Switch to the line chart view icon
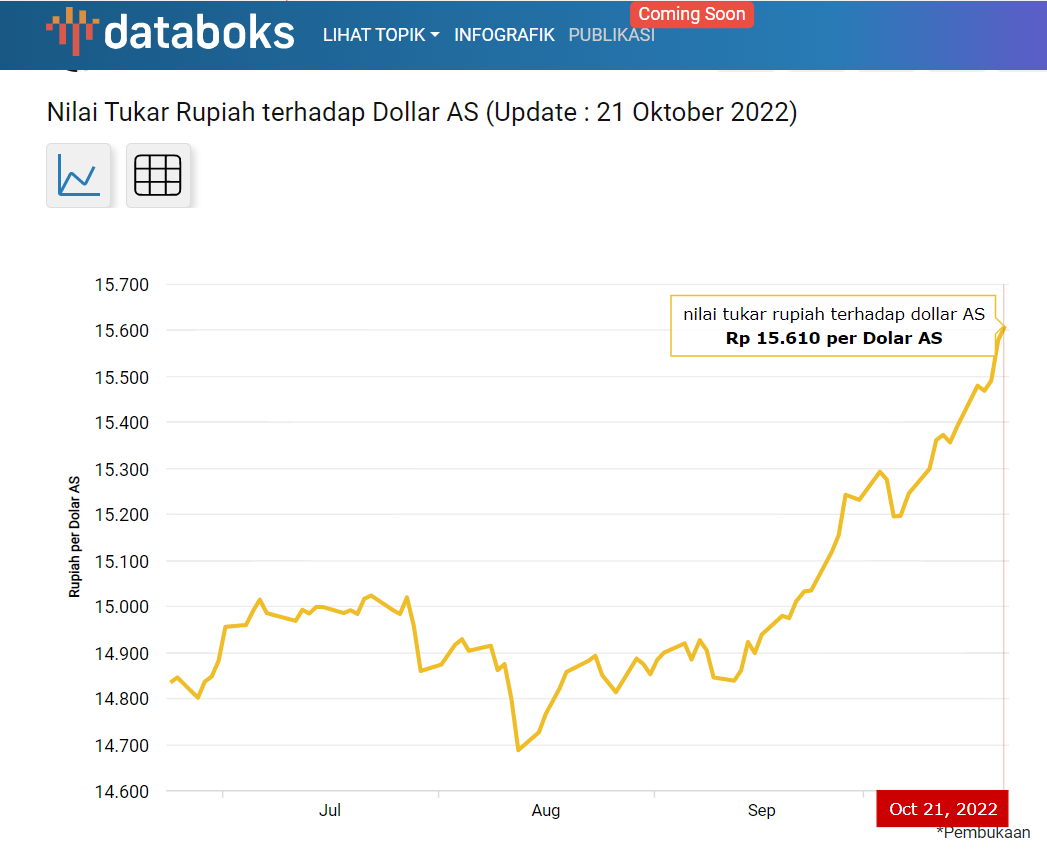Screen dimensions: 1047x854 [x=78, y=175]
